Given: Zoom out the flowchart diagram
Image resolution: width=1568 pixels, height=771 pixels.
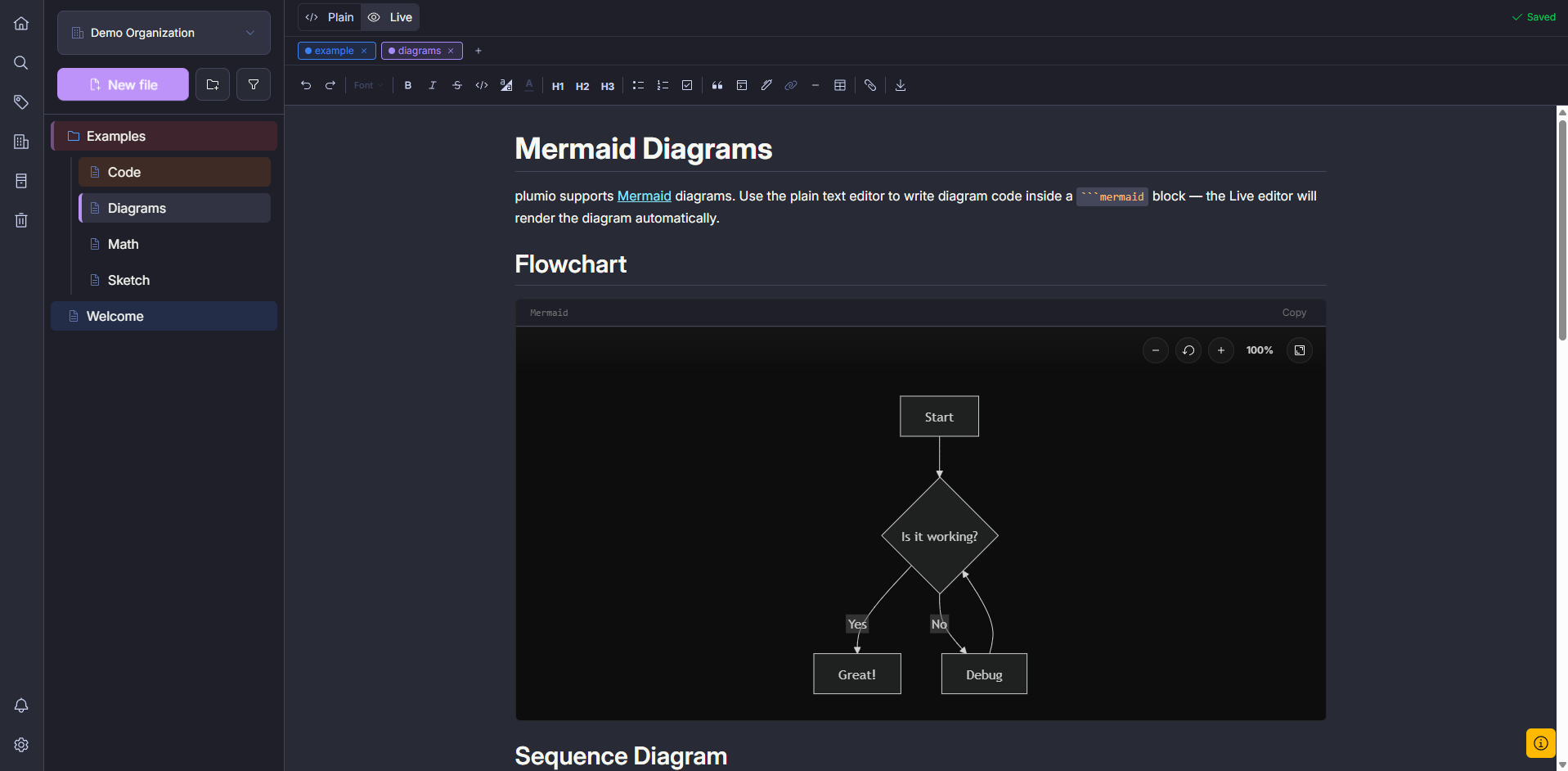Looking at the screenshot, I should [x=1156, y=350].
